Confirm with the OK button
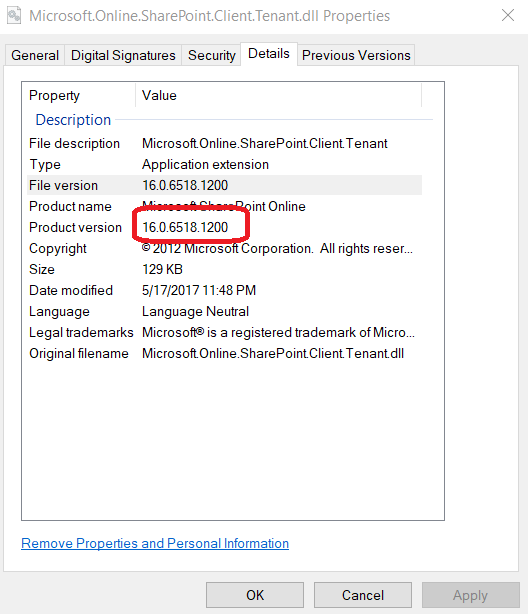 (255, 595)
